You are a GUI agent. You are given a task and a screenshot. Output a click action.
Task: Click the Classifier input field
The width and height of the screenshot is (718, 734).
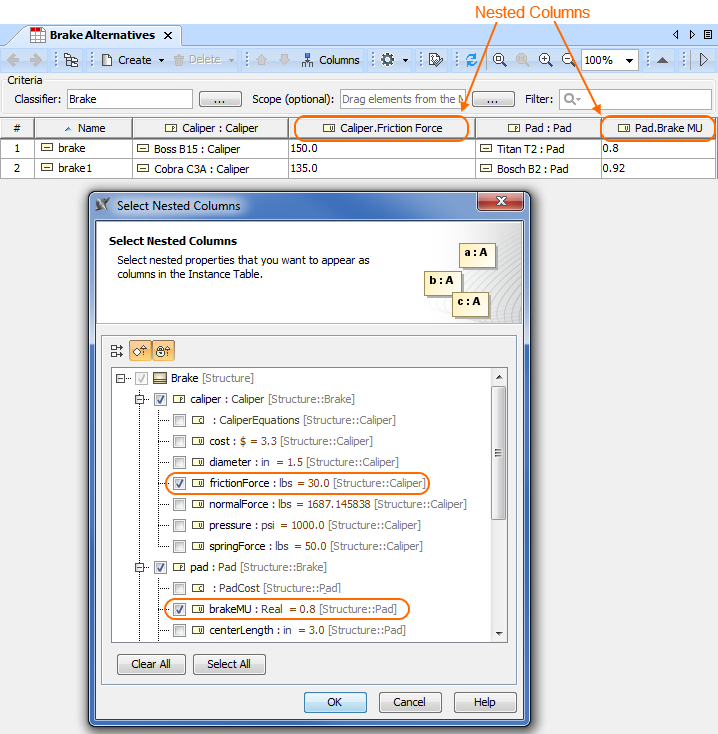click(x=130, y=99)
